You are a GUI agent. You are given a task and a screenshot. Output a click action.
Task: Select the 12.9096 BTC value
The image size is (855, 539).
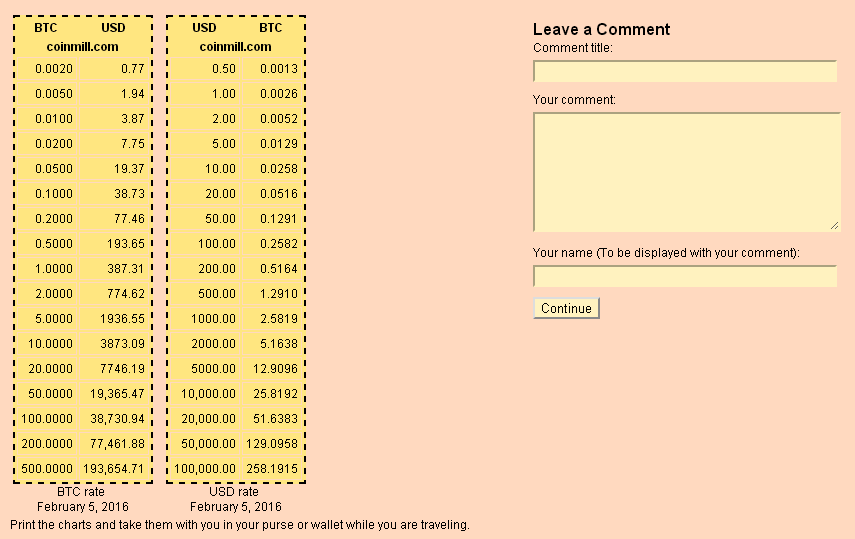[275, 369]
